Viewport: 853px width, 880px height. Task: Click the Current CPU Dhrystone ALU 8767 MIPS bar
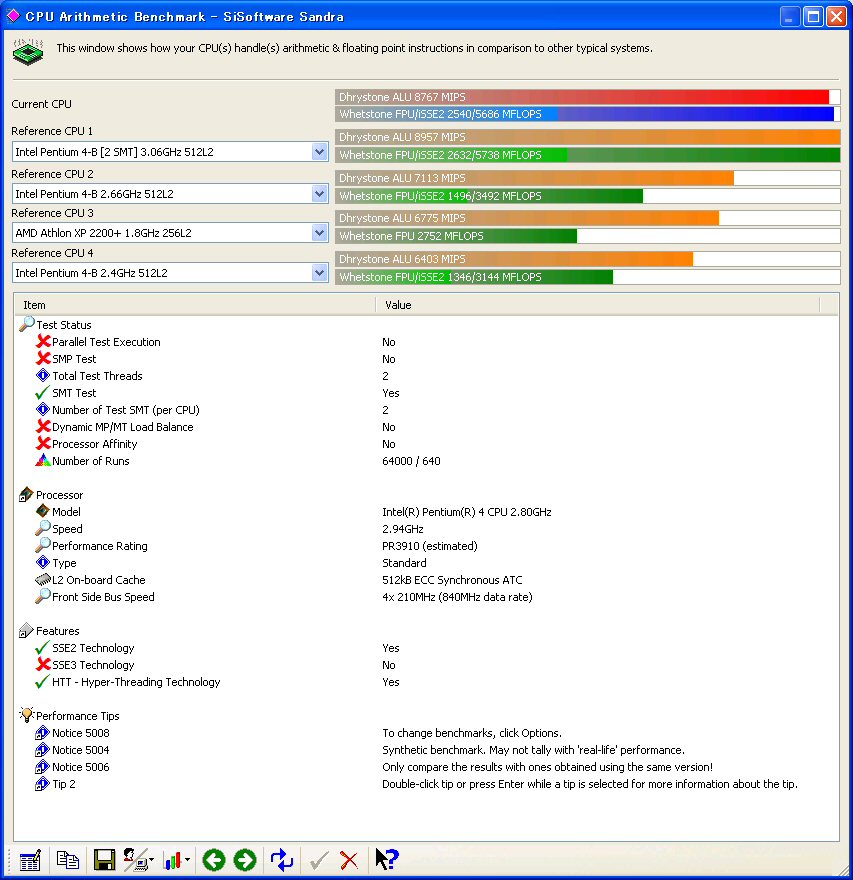tap(588, 97)
